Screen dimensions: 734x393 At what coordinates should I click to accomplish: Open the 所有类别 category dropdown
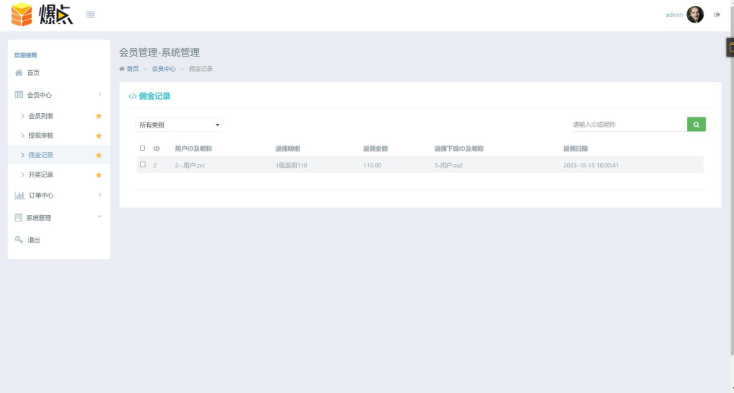(179, 125)
